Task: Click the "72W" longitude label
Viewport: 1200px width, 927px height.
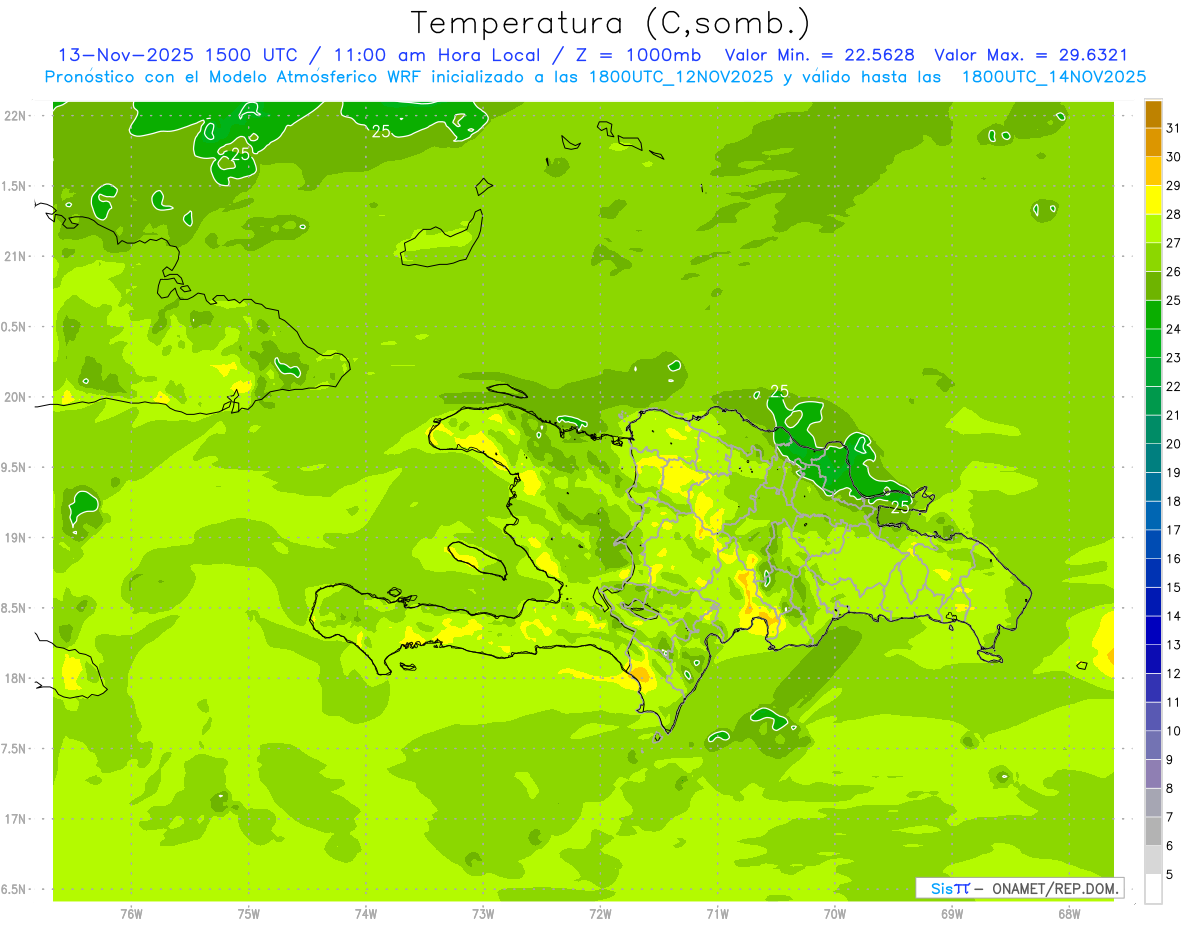Action: point(600,913)
